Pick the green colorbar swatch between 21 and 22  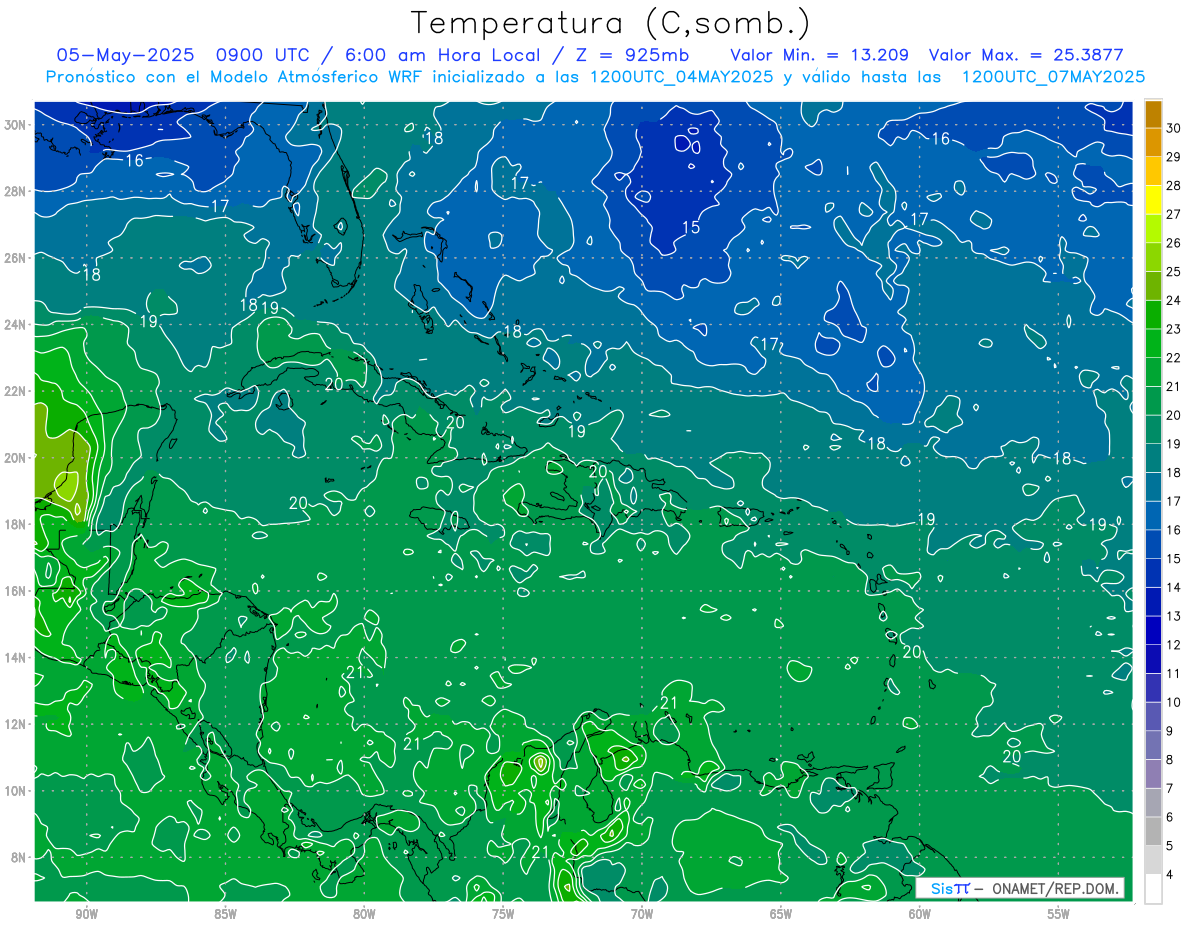click(1153, 372)
